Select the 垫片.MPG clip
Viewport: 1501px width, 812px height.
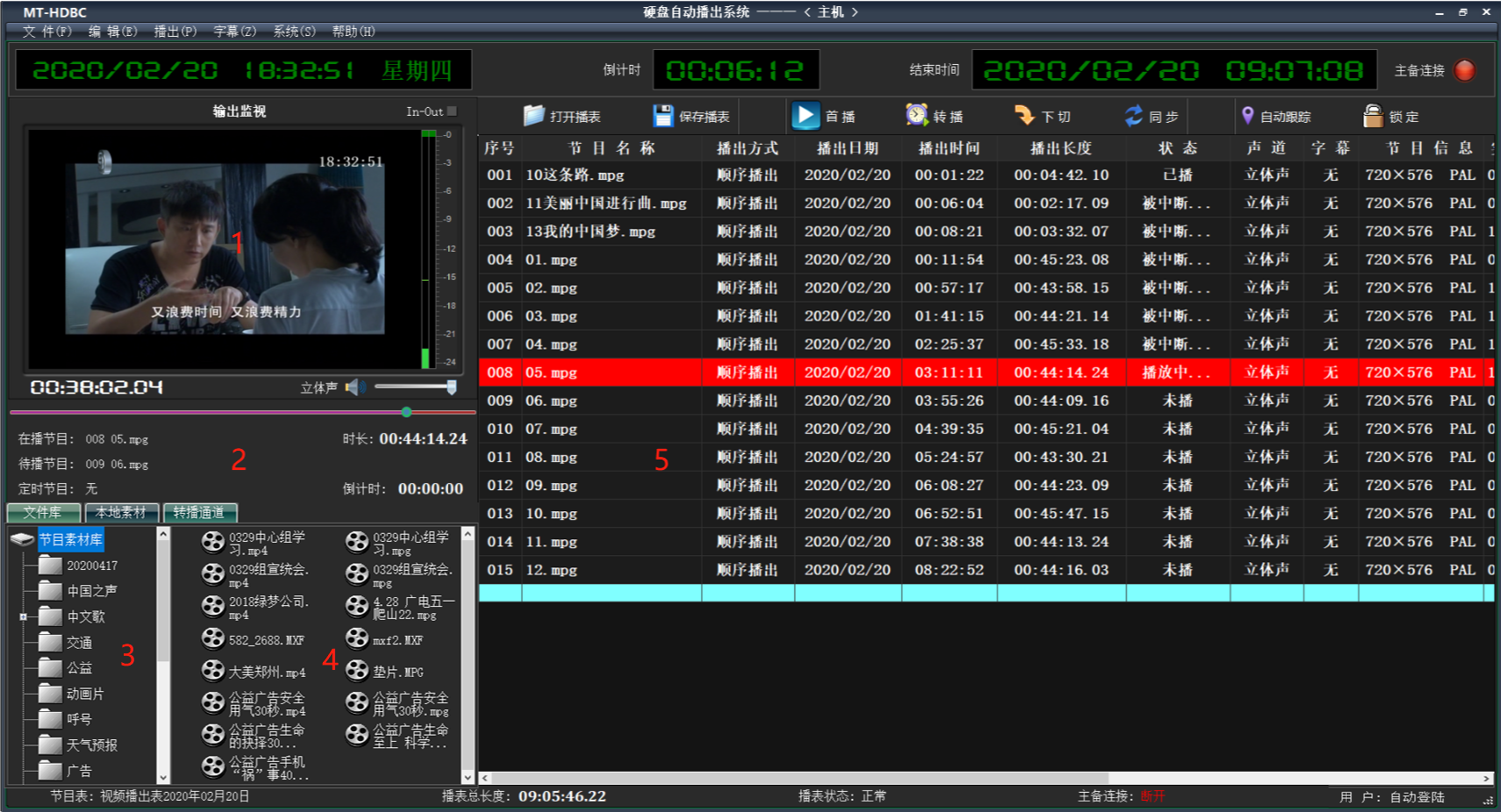coord(384,672)
